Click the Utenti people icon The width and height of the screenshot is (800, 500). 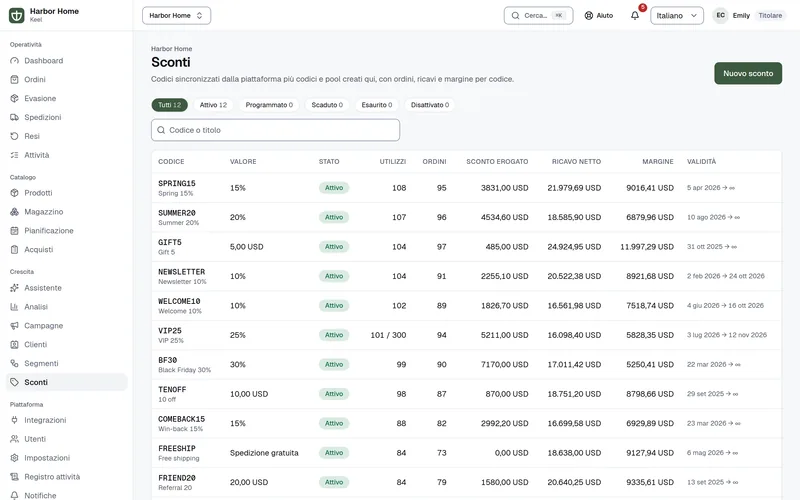point(14,439)
